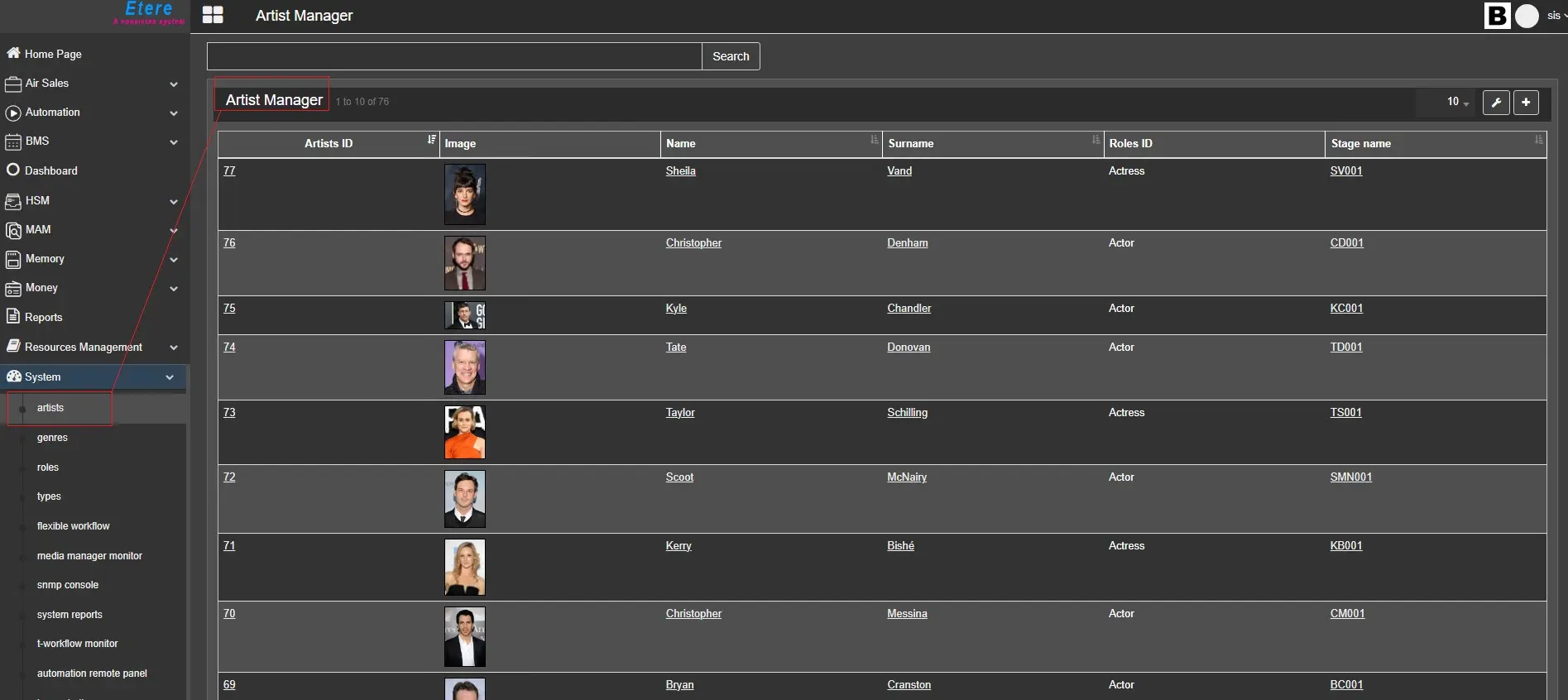
Task: Click the Surname column sort icon
Action: coord(1096,140)
